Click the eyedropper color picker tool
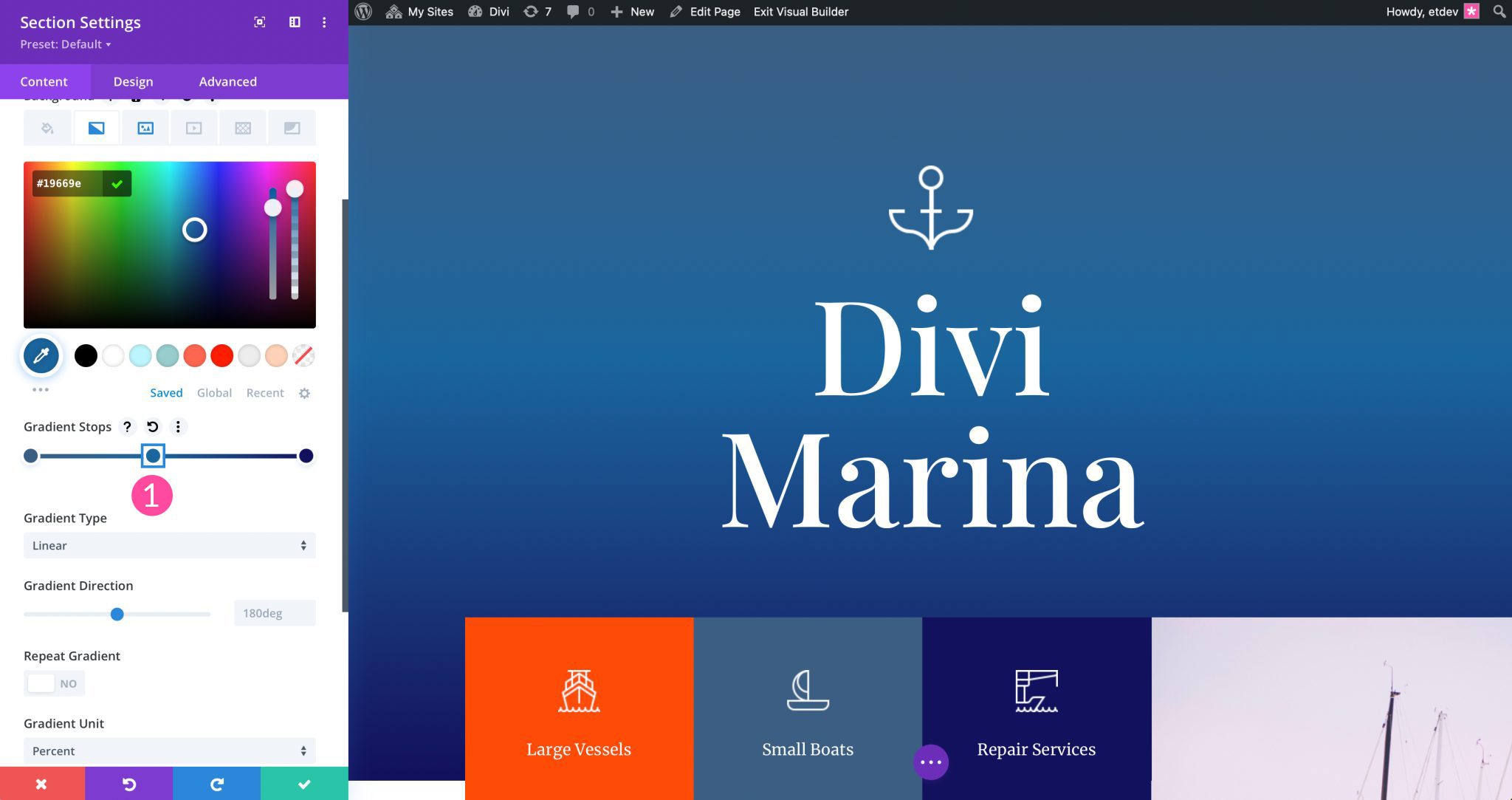 (x=41, y=355)
